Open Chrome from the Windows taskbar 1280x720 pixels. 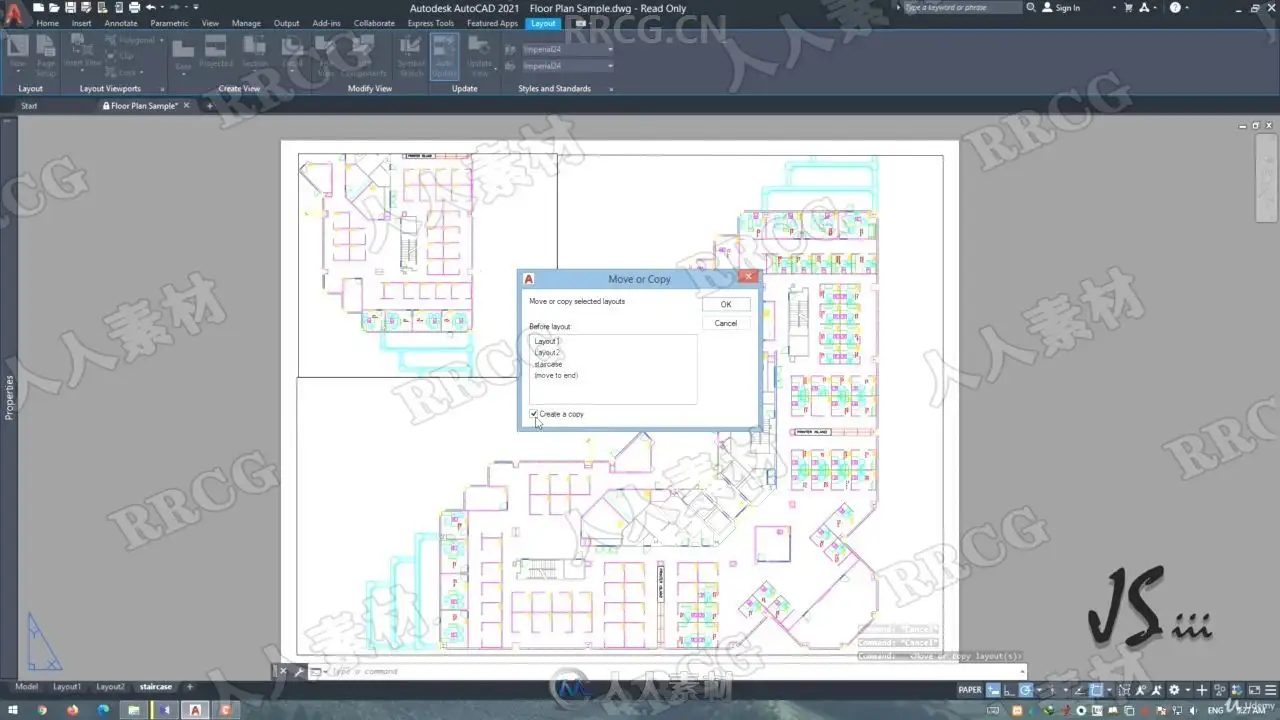click(x=41, y=710)
